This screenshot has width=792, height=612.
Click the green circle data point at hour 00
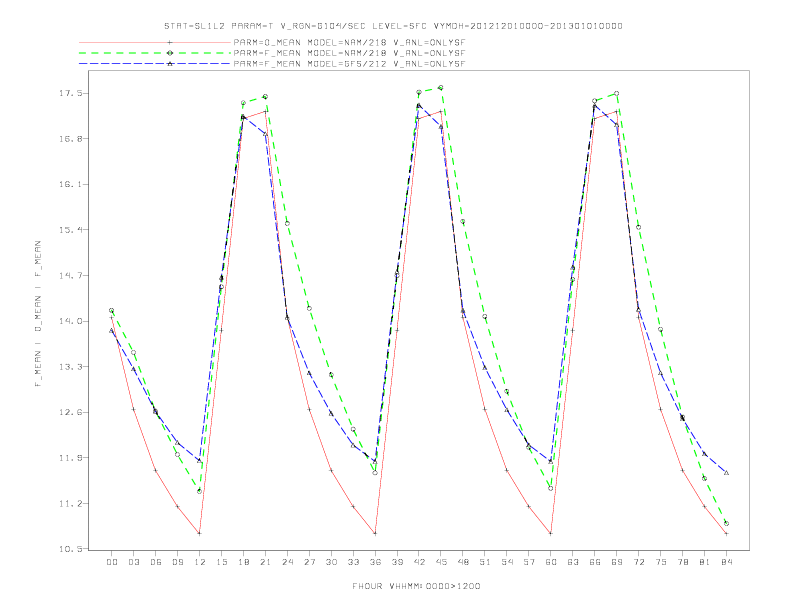[112, 311]
